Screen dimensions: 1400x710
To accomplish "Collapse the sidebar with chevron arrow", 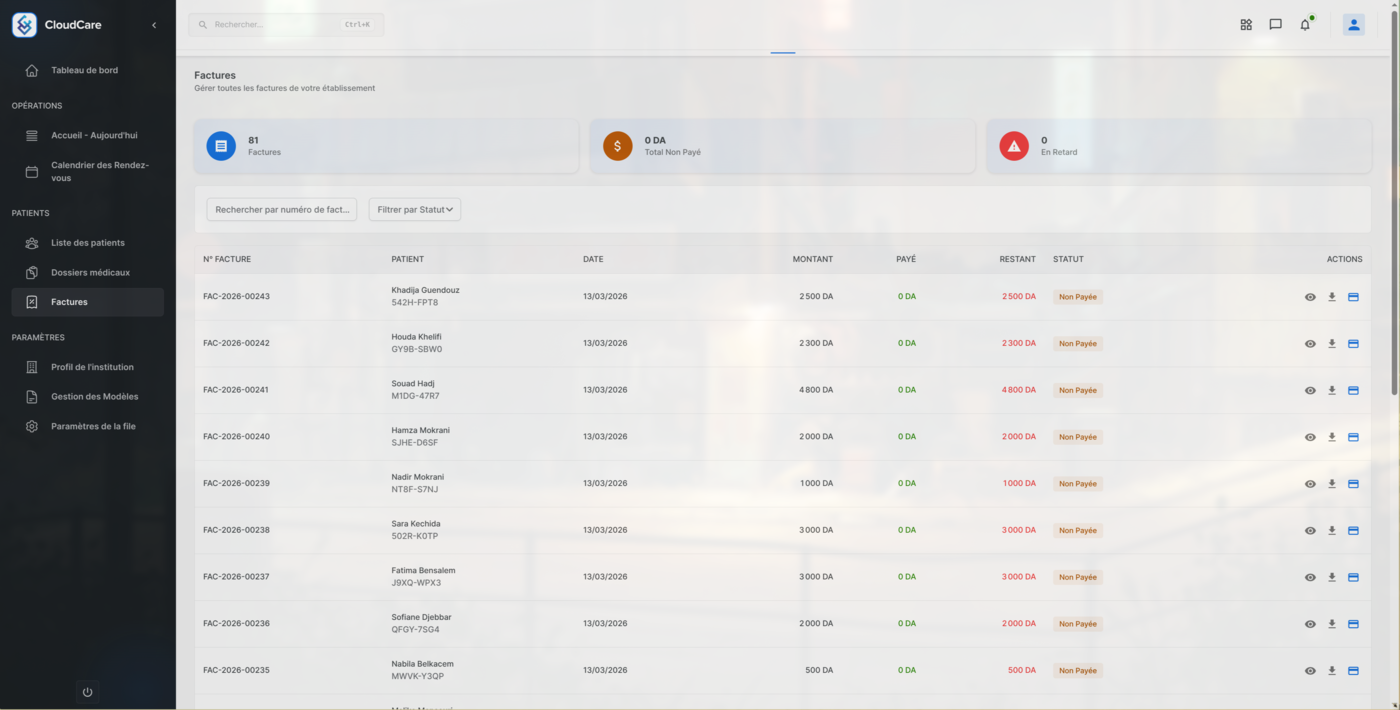I will pyautogui.click(x=154, y=25).
